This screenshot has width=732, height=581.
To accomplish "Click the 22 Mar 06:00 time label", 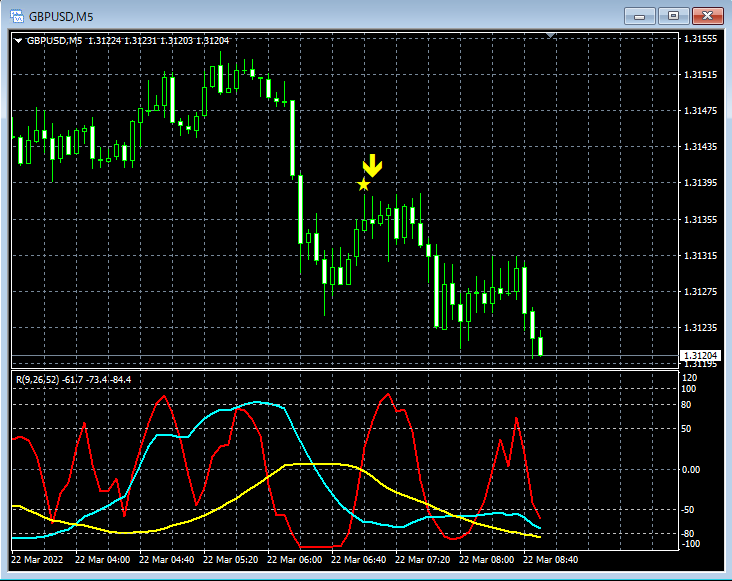I will coord(295,560).
